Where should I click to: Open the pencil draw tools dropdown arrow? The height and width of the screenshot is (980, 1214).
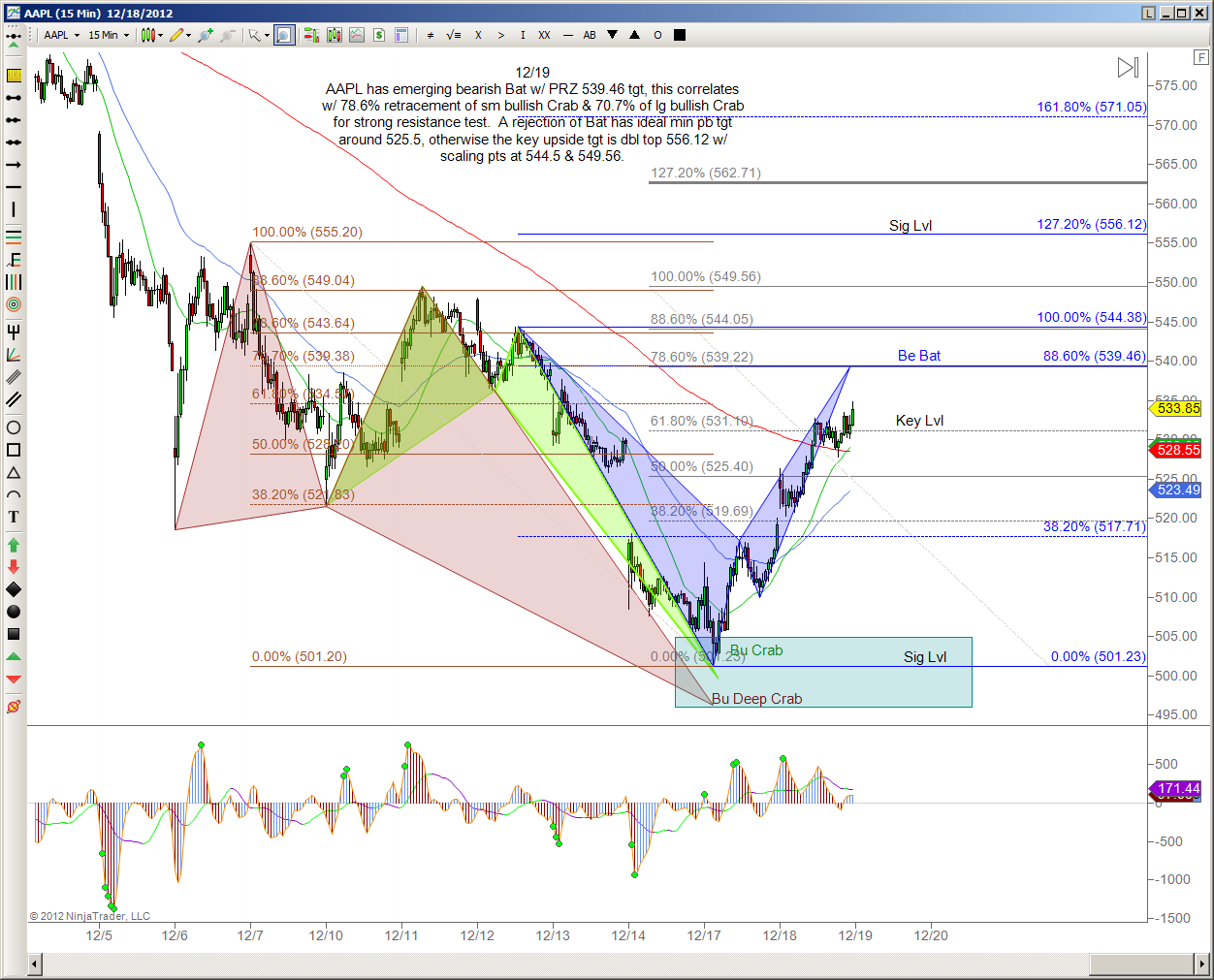coord(188,35)
